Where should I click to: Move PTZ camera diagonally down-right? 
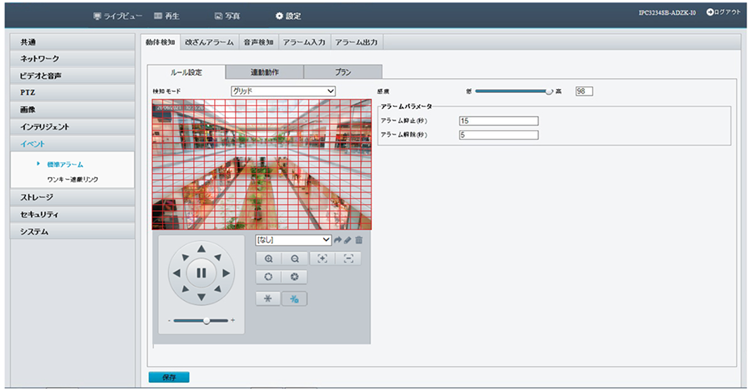coord(218,289)
